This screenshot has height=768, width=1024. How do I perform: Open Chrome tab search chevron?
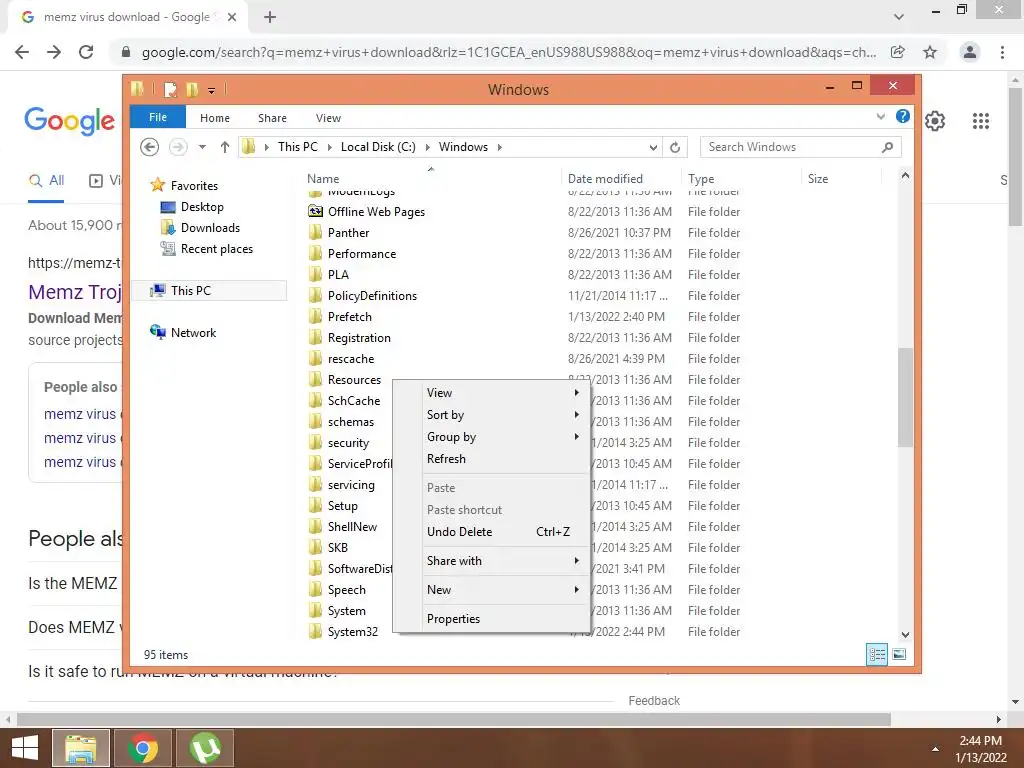click(899, 17)
